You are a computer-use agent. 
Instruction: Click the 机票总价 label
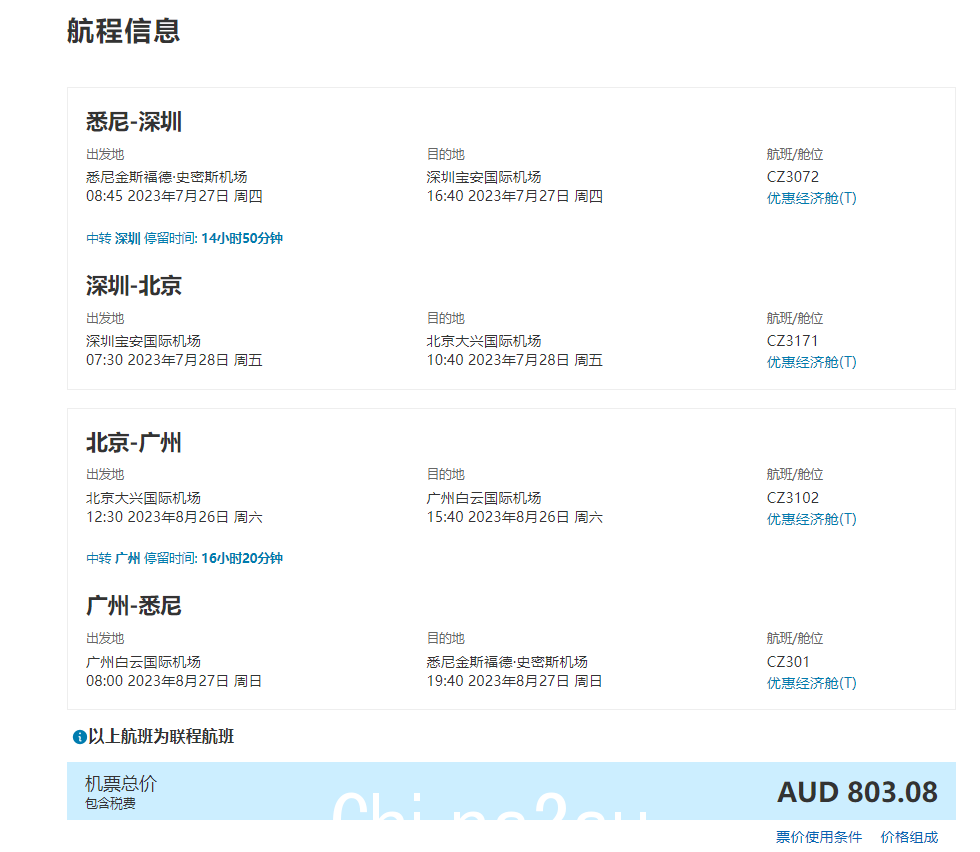click(x=121, y=783)
